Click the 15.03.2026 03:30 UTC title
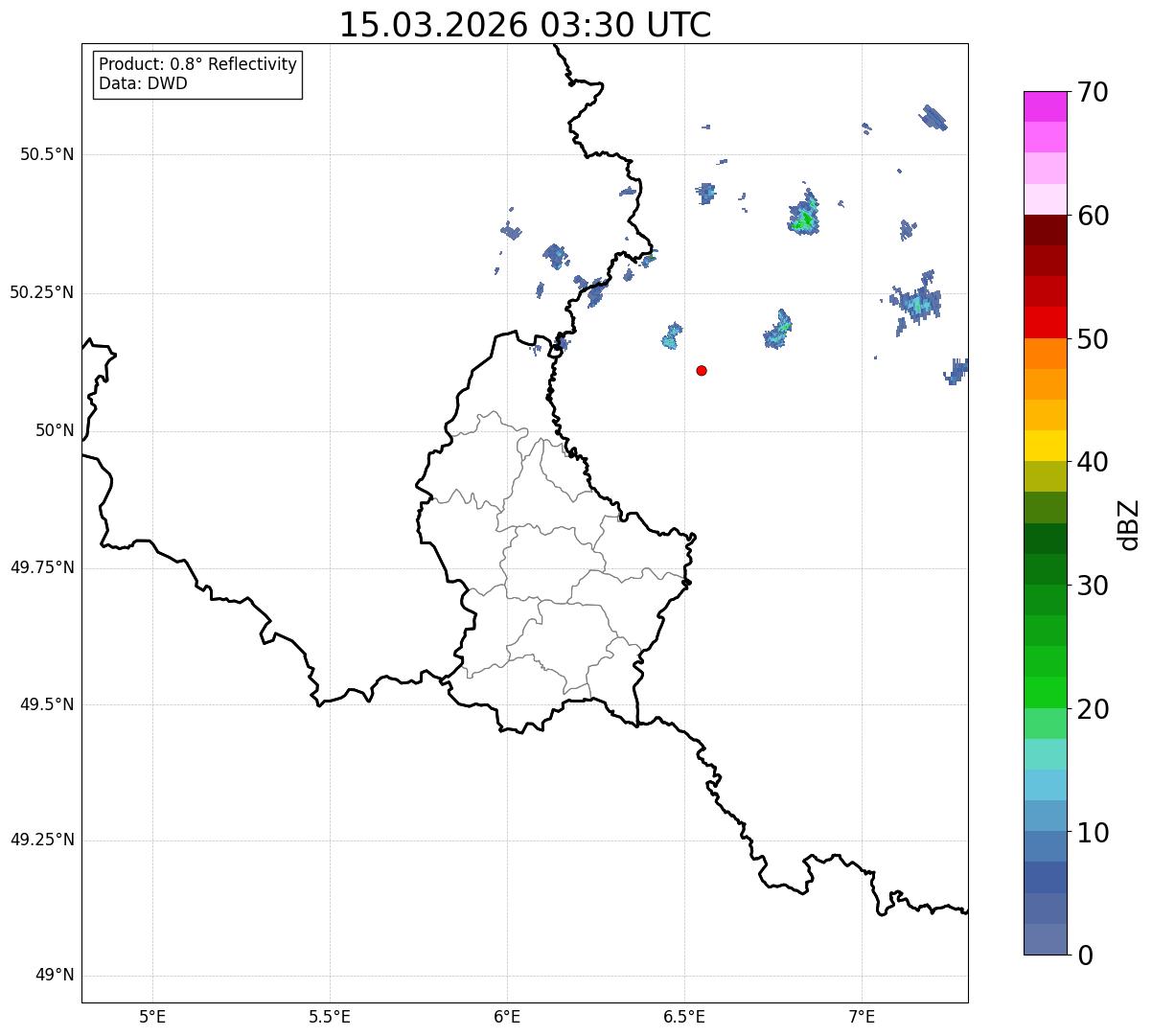1152x1036 pixels. click(525, 25)
